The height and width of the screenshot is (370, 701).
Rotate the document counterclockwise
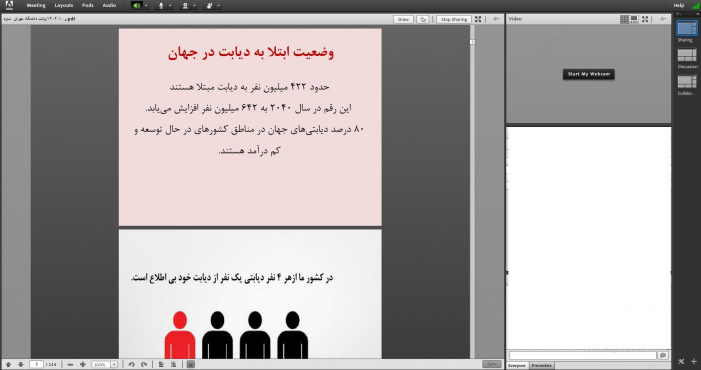point(131,365)
